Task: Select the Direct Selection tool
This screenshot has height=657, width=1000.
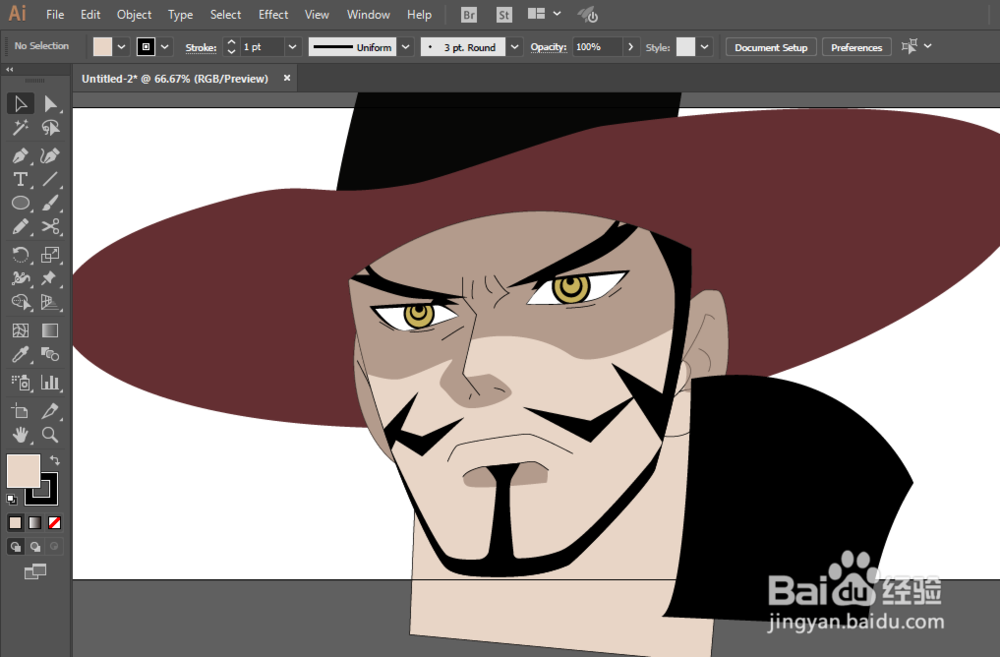Action: tap(50, 103)
